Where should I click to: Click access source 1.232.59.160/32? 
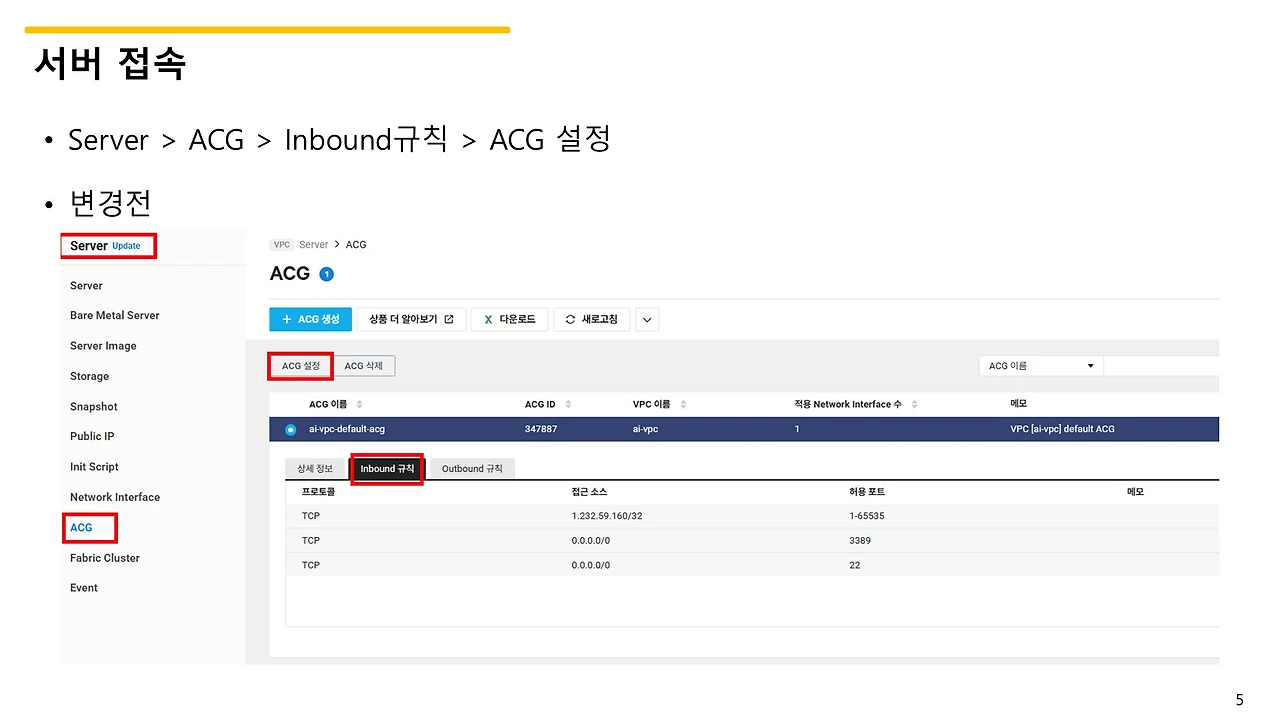pyautogui.click(x=607, y=516)
